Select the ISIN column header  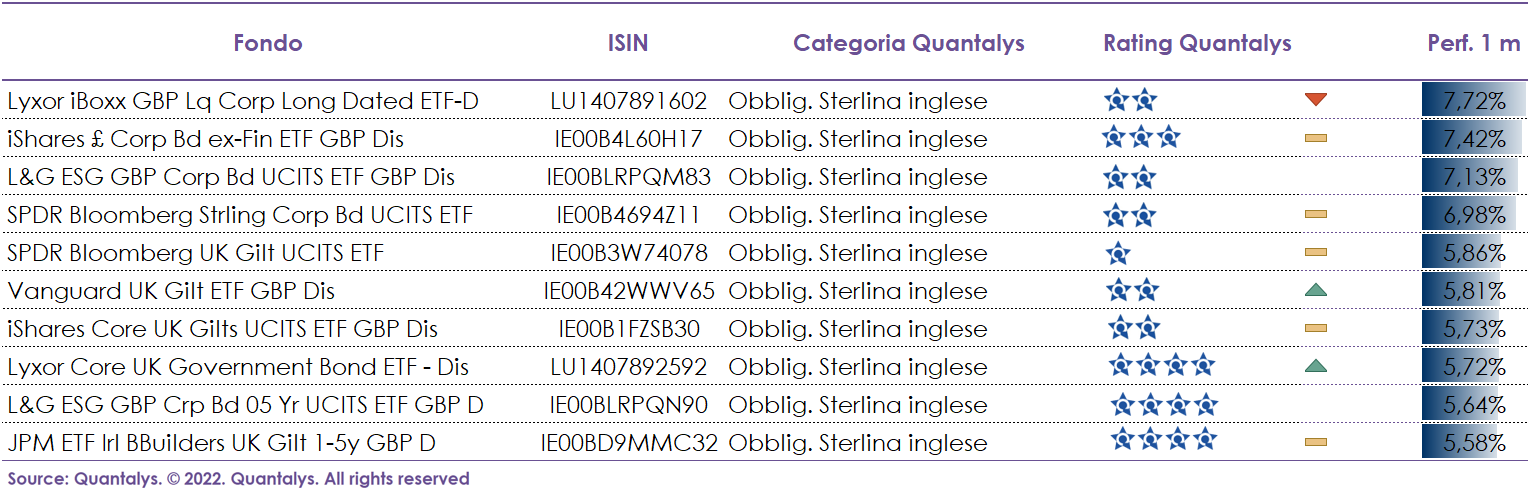(x=628, y=43)
